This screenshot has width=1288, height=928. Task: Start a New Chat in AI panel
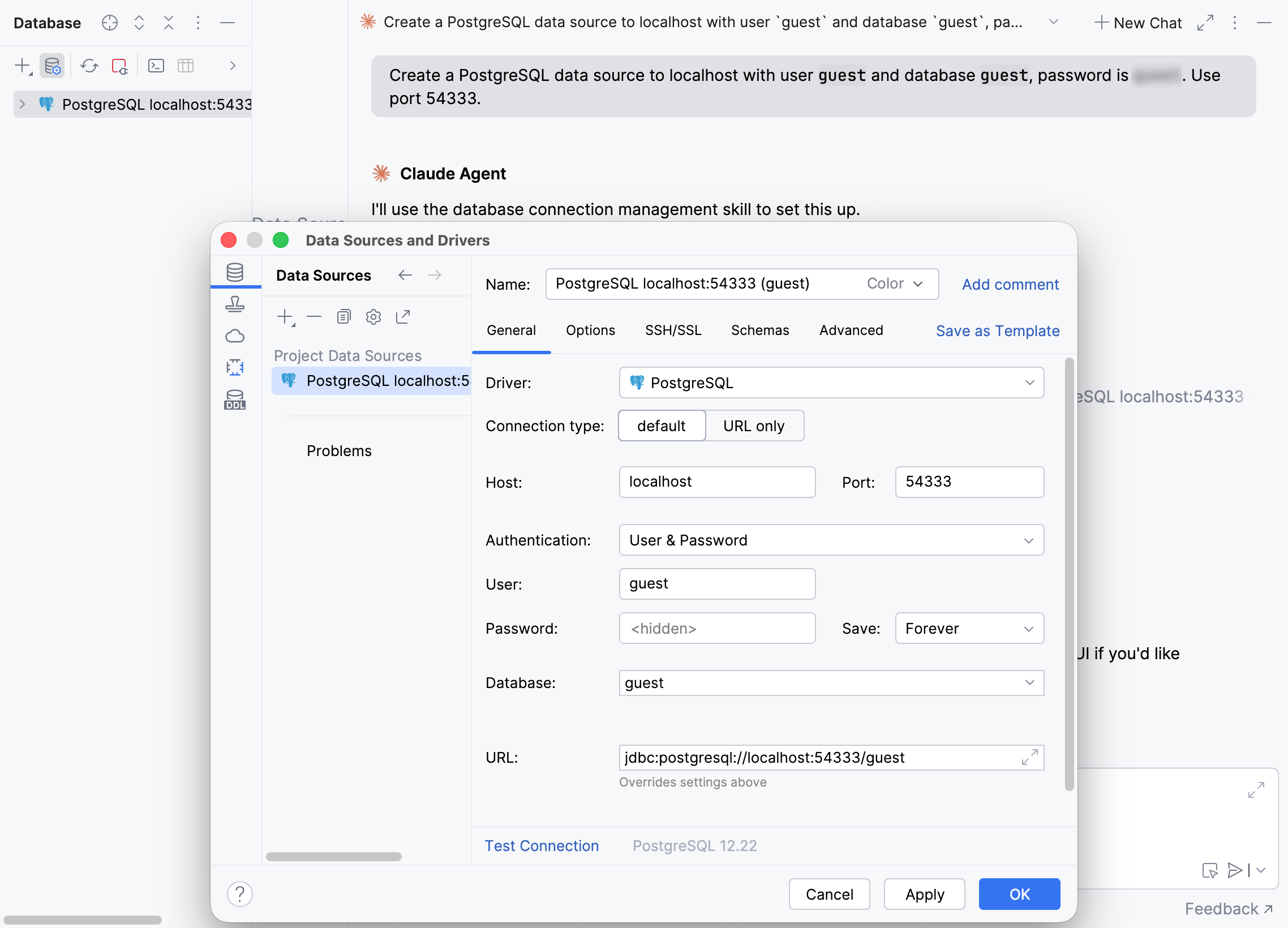[x=1137, y=23]
